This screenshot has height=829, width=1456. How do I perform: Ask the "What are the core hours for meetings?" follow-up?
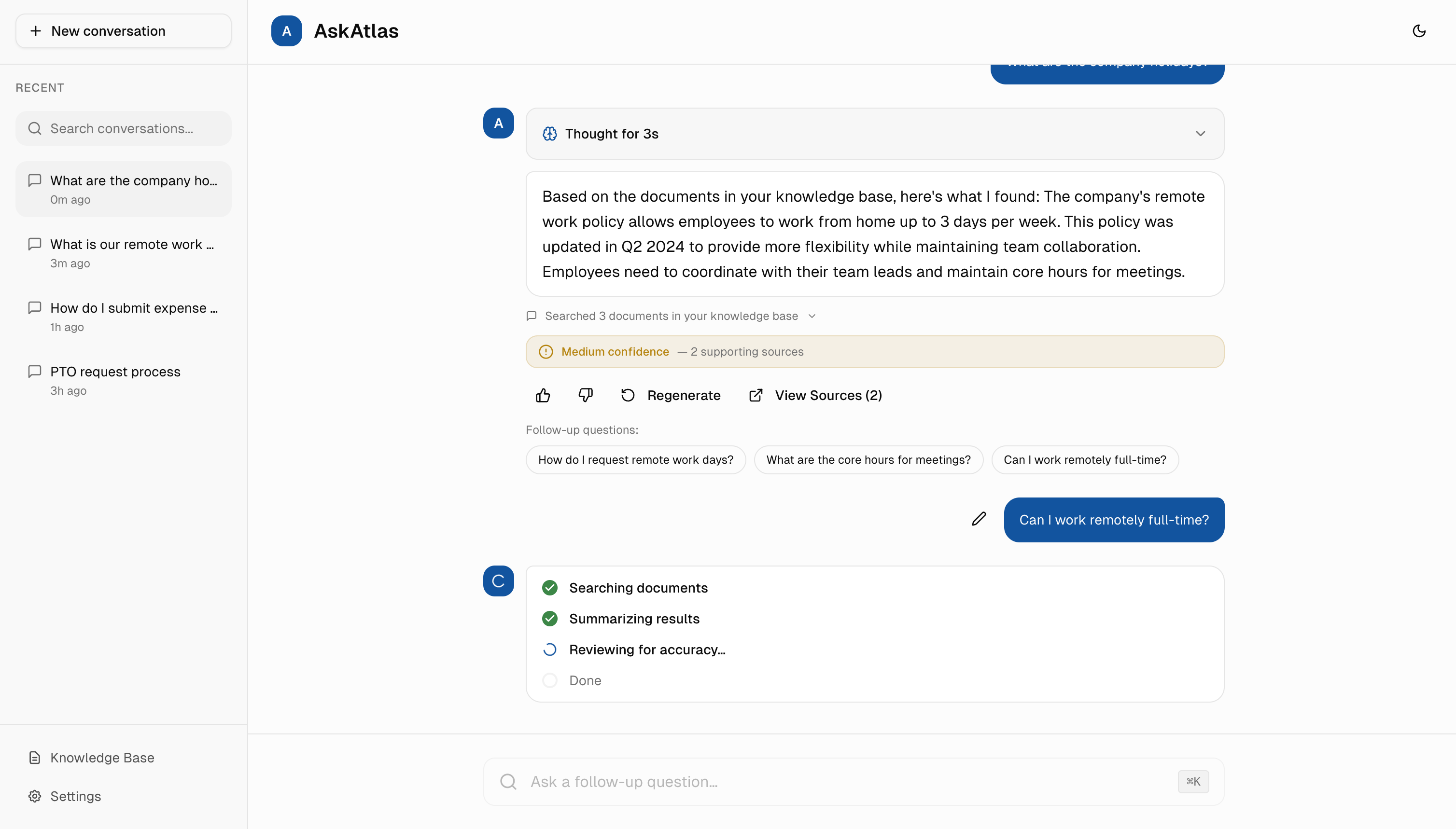(x=868, y=459)
